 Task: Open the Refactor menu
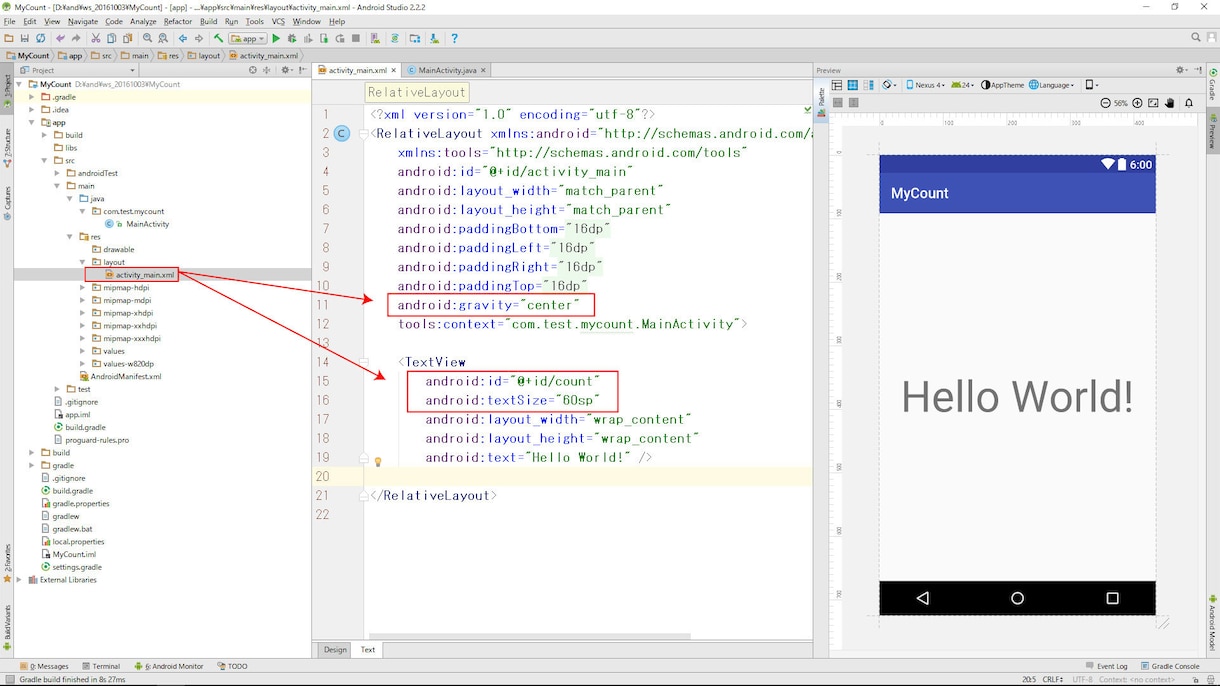point(178,21)
